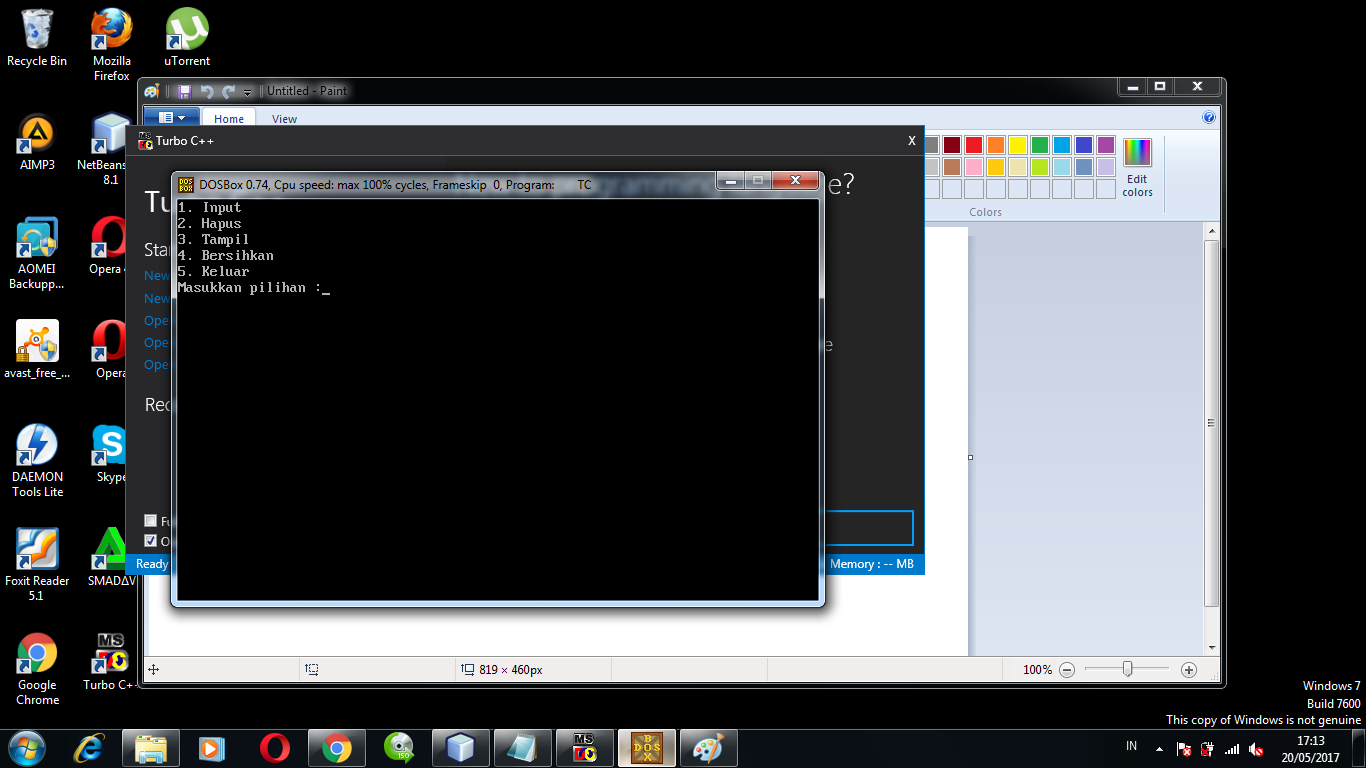Expand the hidden icons arrow in the system tray

[1160, 747]
